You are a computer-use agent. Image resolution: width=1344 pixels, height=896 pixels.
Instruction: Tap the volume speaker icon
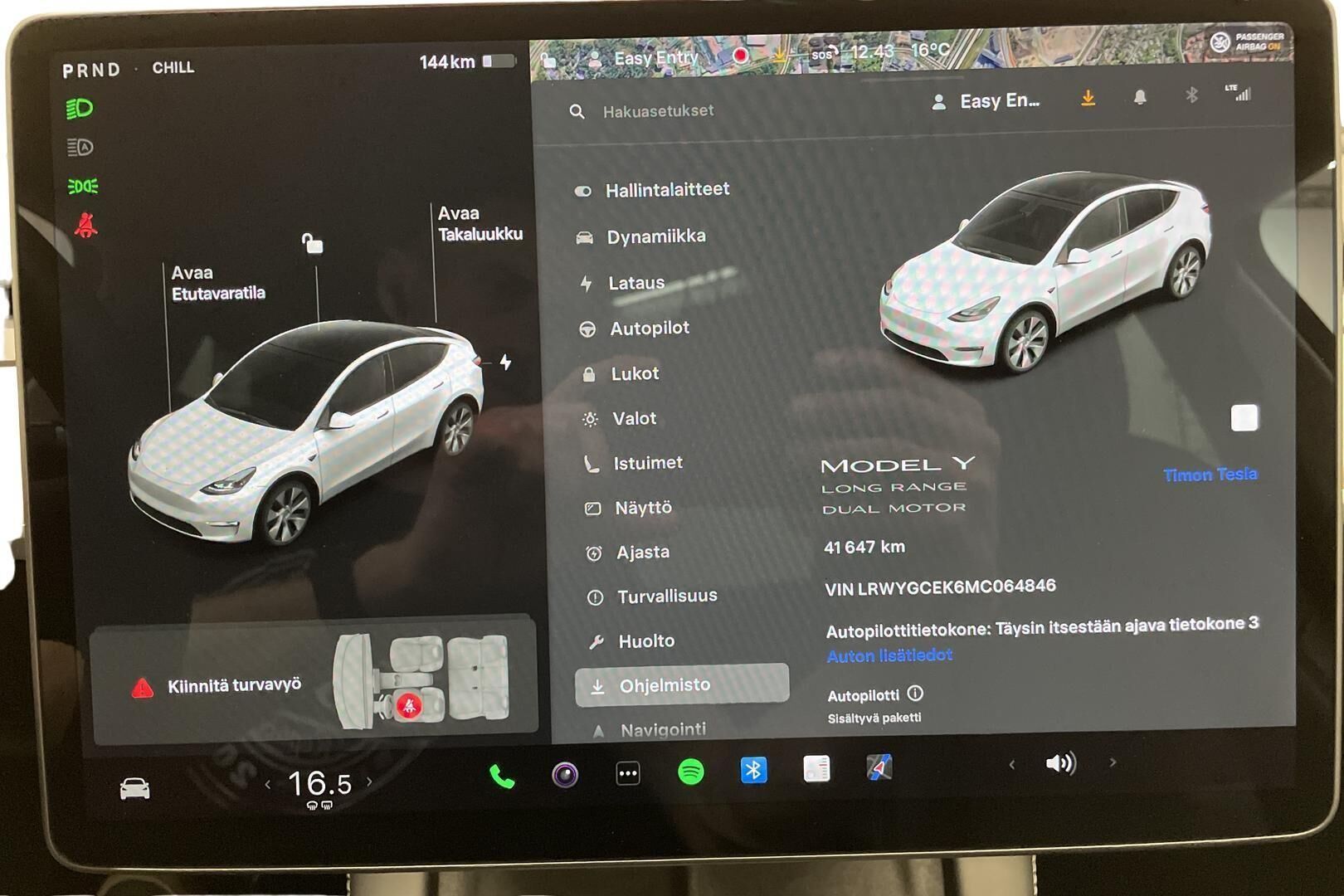[1061, 762]
